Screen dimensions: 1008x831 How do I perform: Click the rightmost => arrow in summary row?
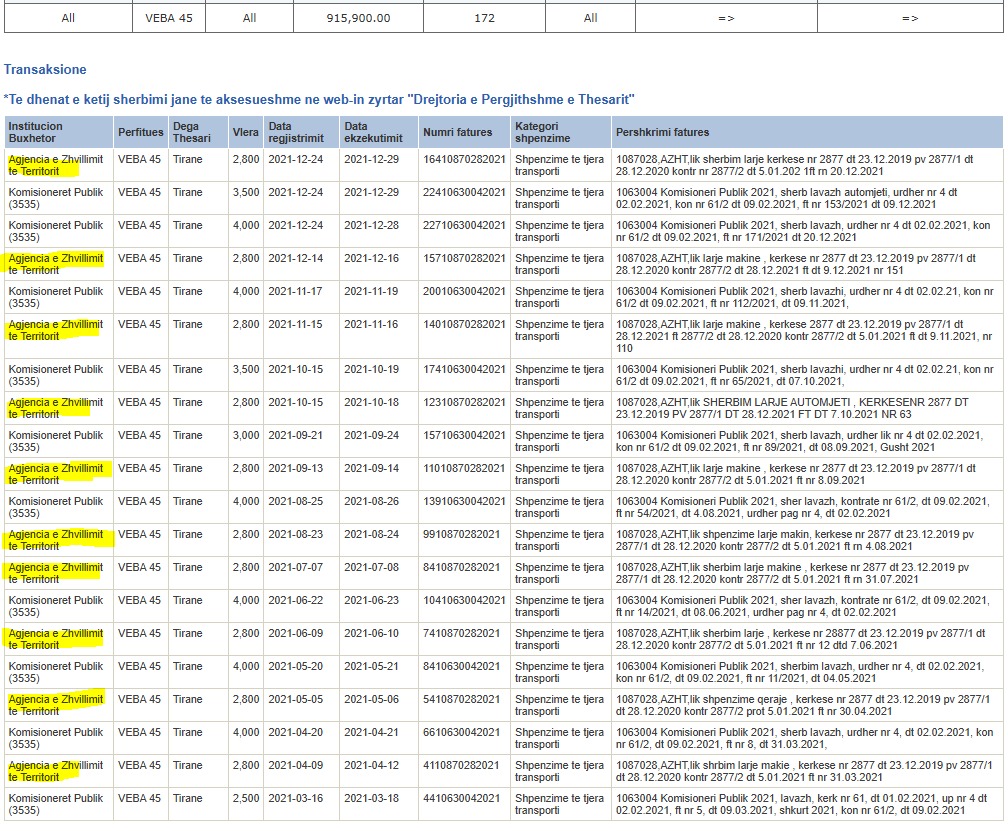click(909, 18)
